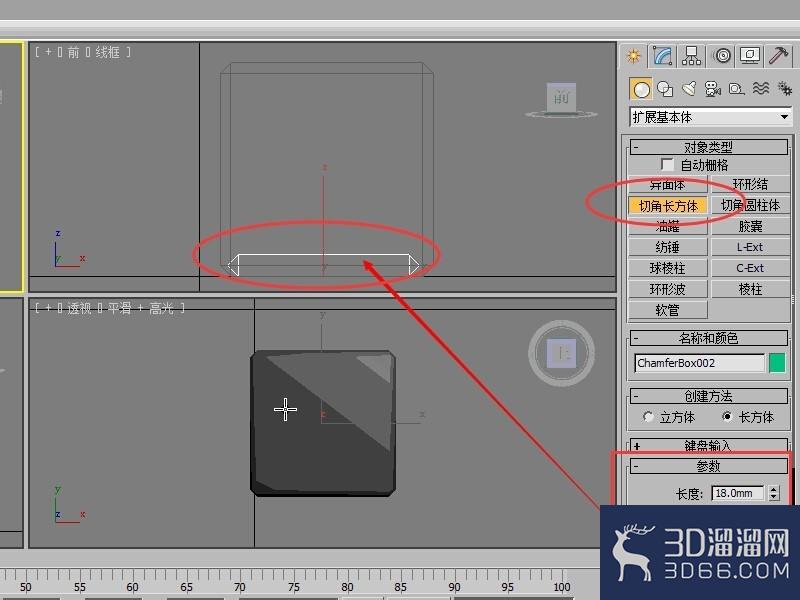Open the Utilities hammer tab
The width and height of the screenshot is (800, 600).
(778, 56)
